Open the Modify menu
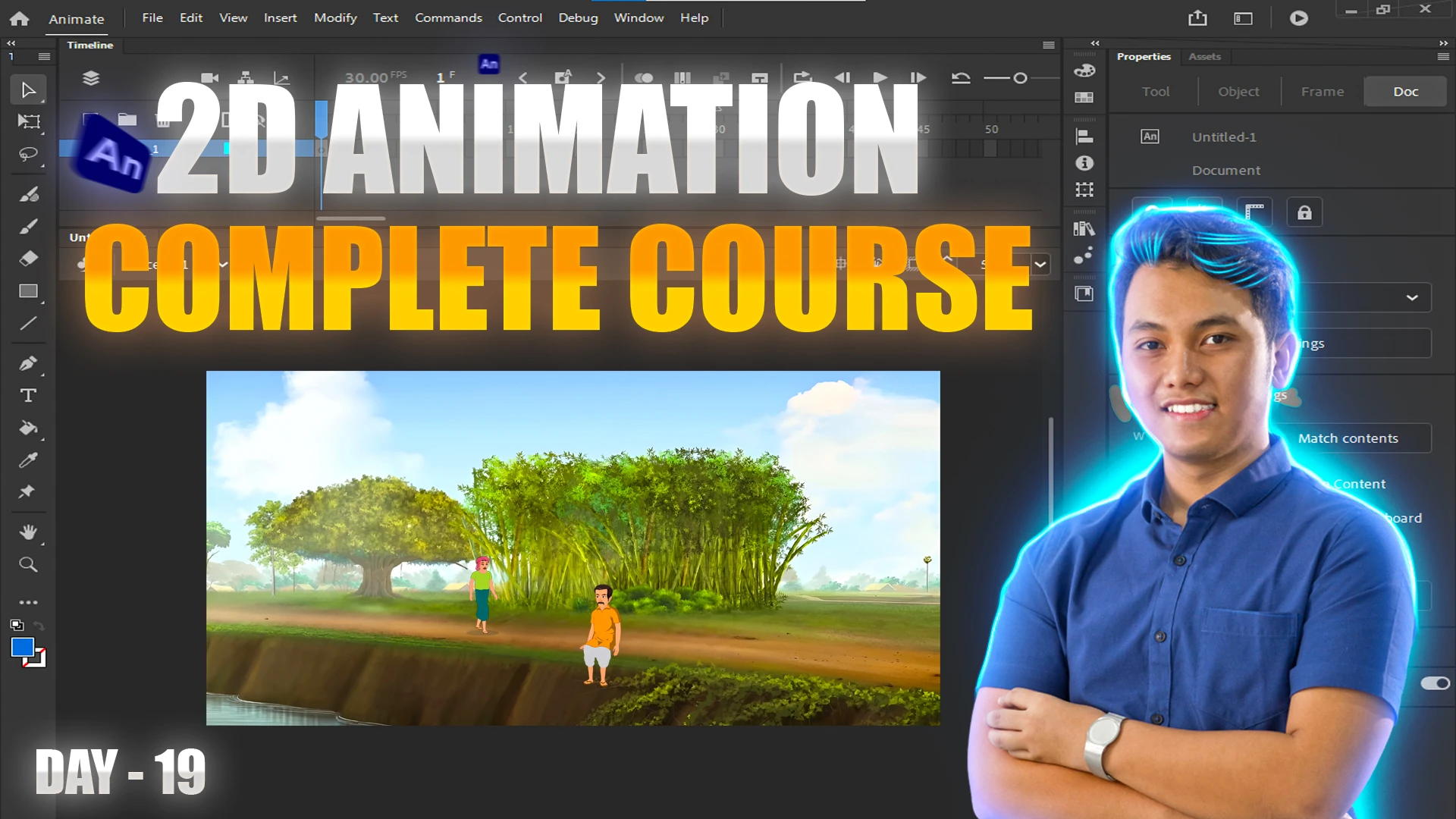The width and height of the screenshot is (1456, 819). click(335, 17)
